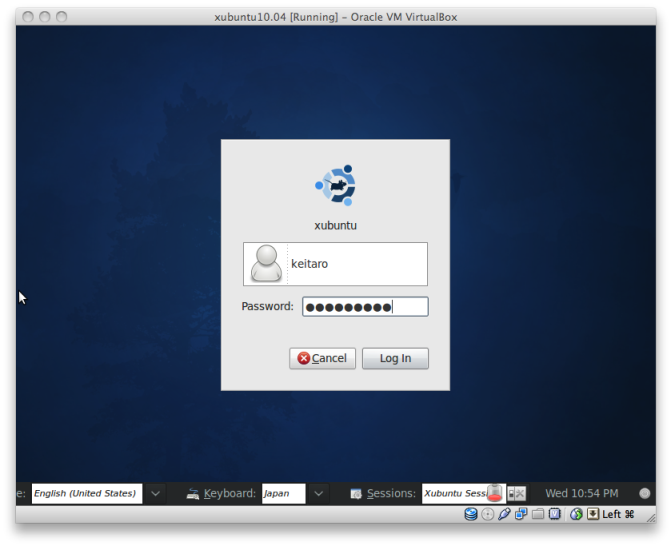Focus the Password input field
The image size is (671, 546).
click(365, 307)
